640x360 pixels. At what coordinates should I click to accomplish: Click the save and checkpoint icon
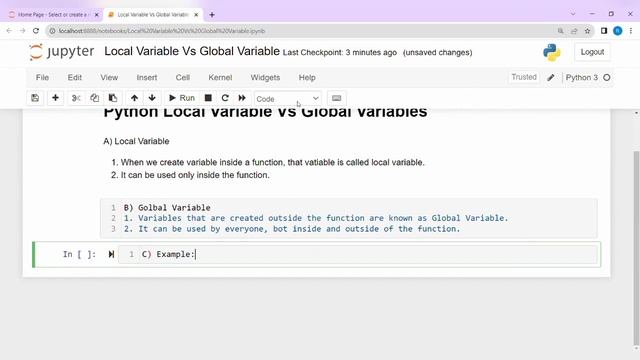[x=35, y=98]
